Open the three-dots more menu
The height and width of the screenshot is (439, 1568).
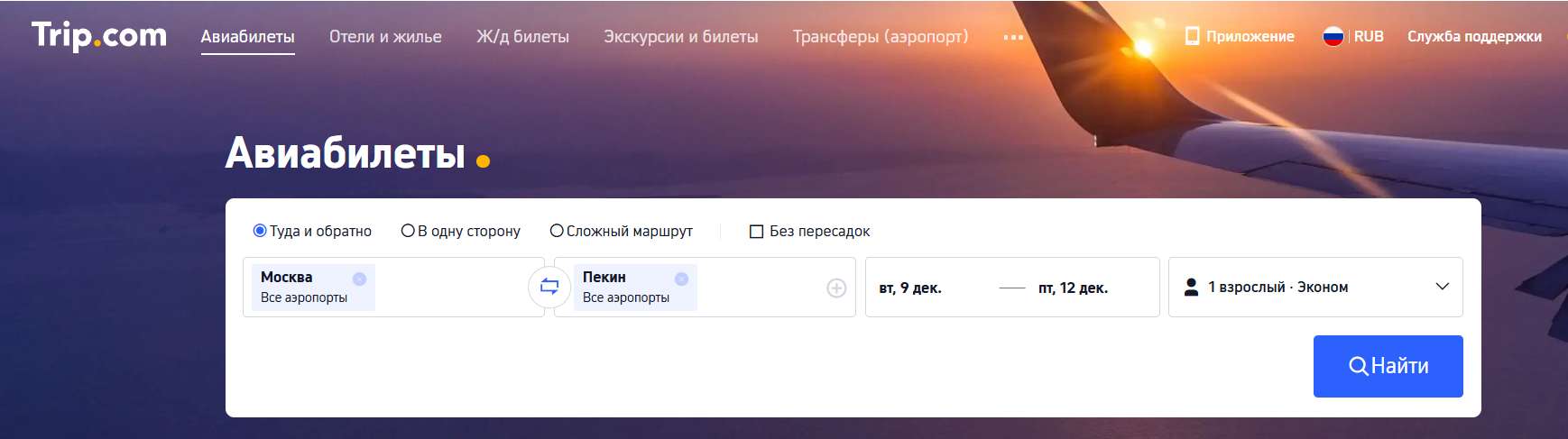1013,37
